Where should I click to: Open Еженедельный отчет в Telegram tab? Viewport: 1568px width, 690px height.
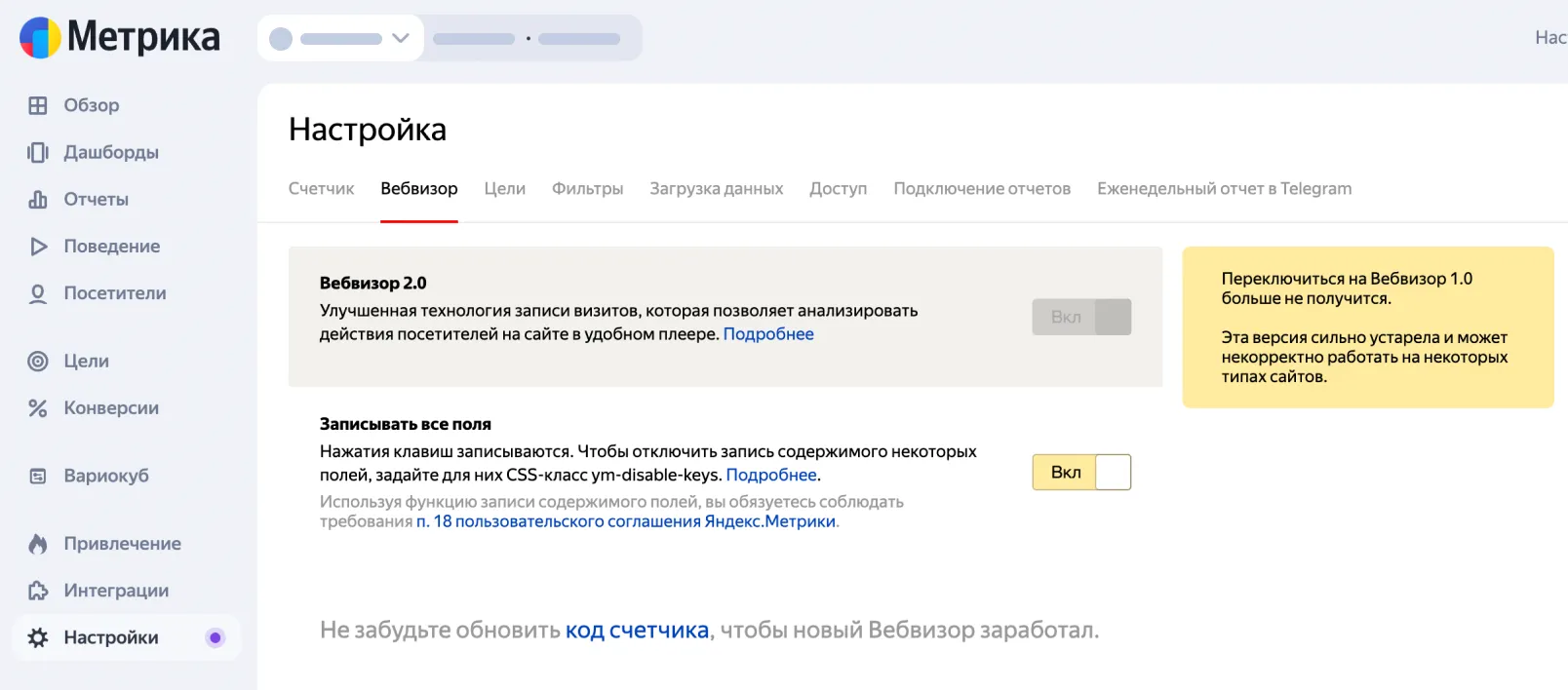pyautogui.click(x=1225, y=188)
